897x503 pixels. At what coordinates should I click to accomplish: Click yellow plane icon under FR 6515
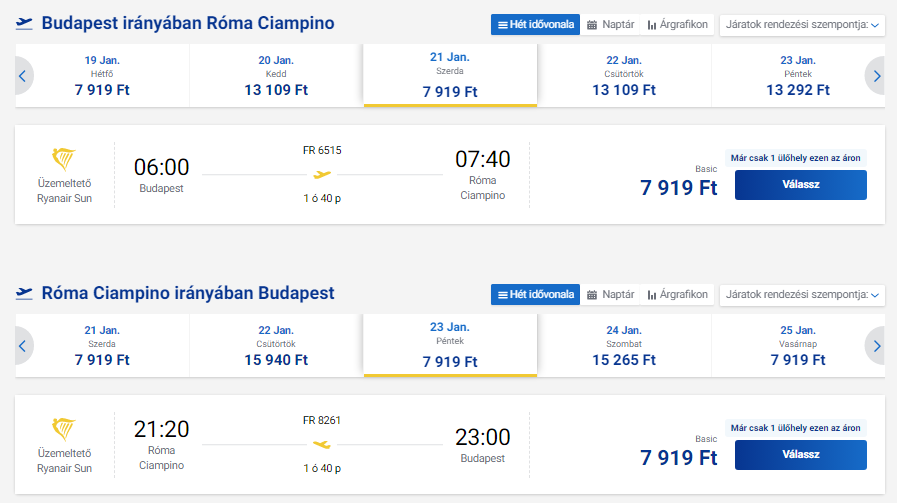322,175
